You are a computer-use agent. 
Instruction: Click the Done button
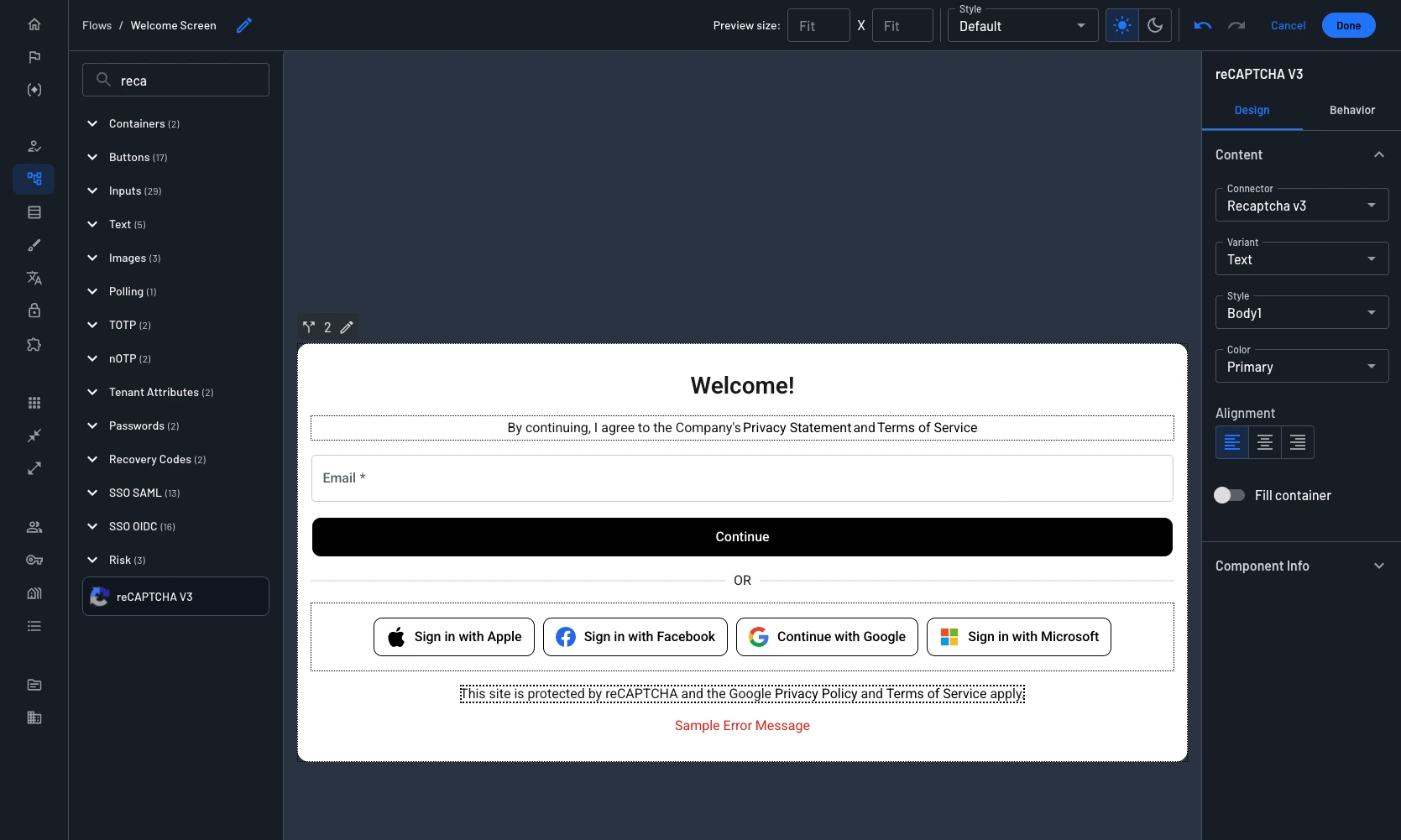click(x=1348, y=25)
